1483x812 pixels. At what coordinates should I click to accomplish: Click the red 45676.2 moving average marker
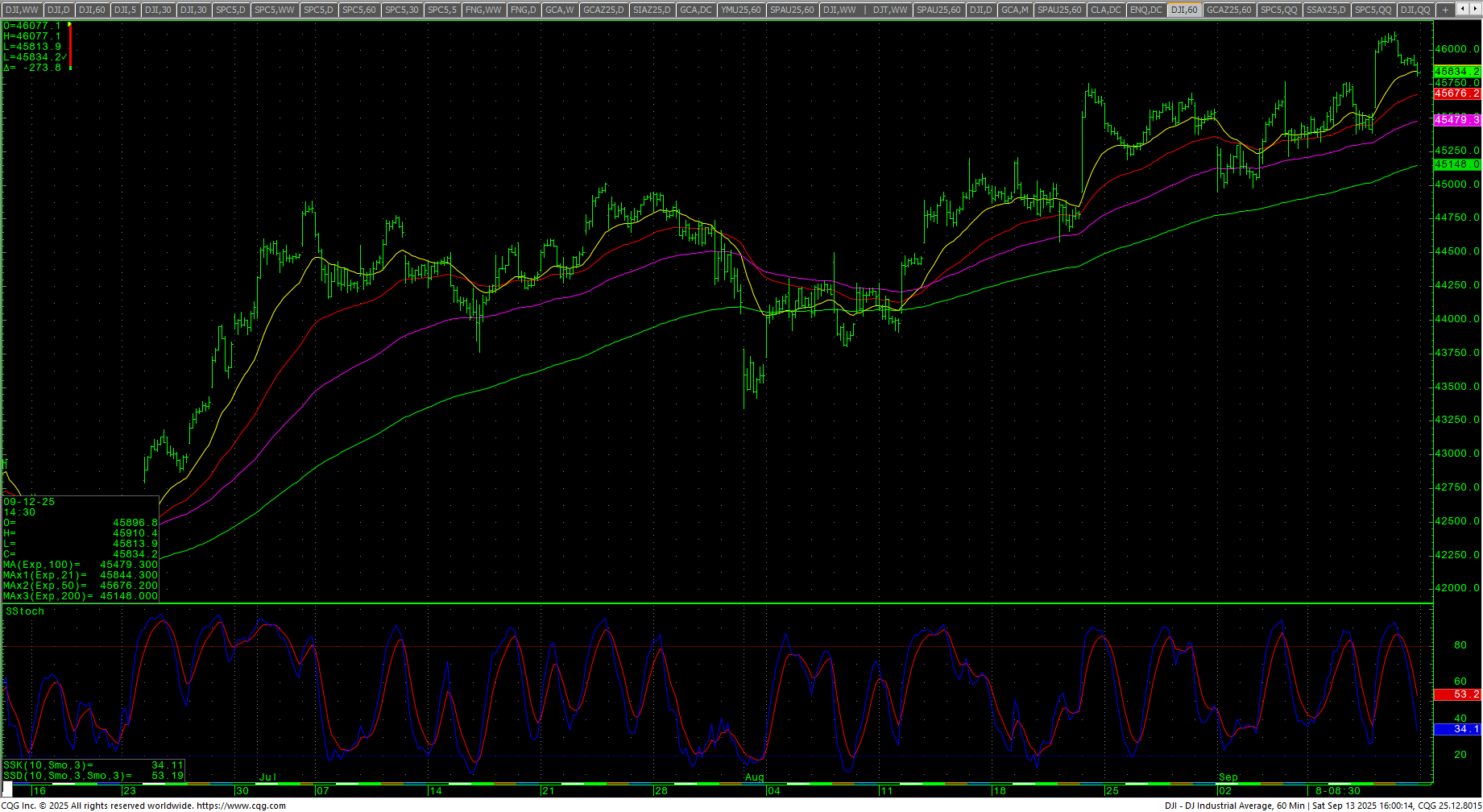1457,94
